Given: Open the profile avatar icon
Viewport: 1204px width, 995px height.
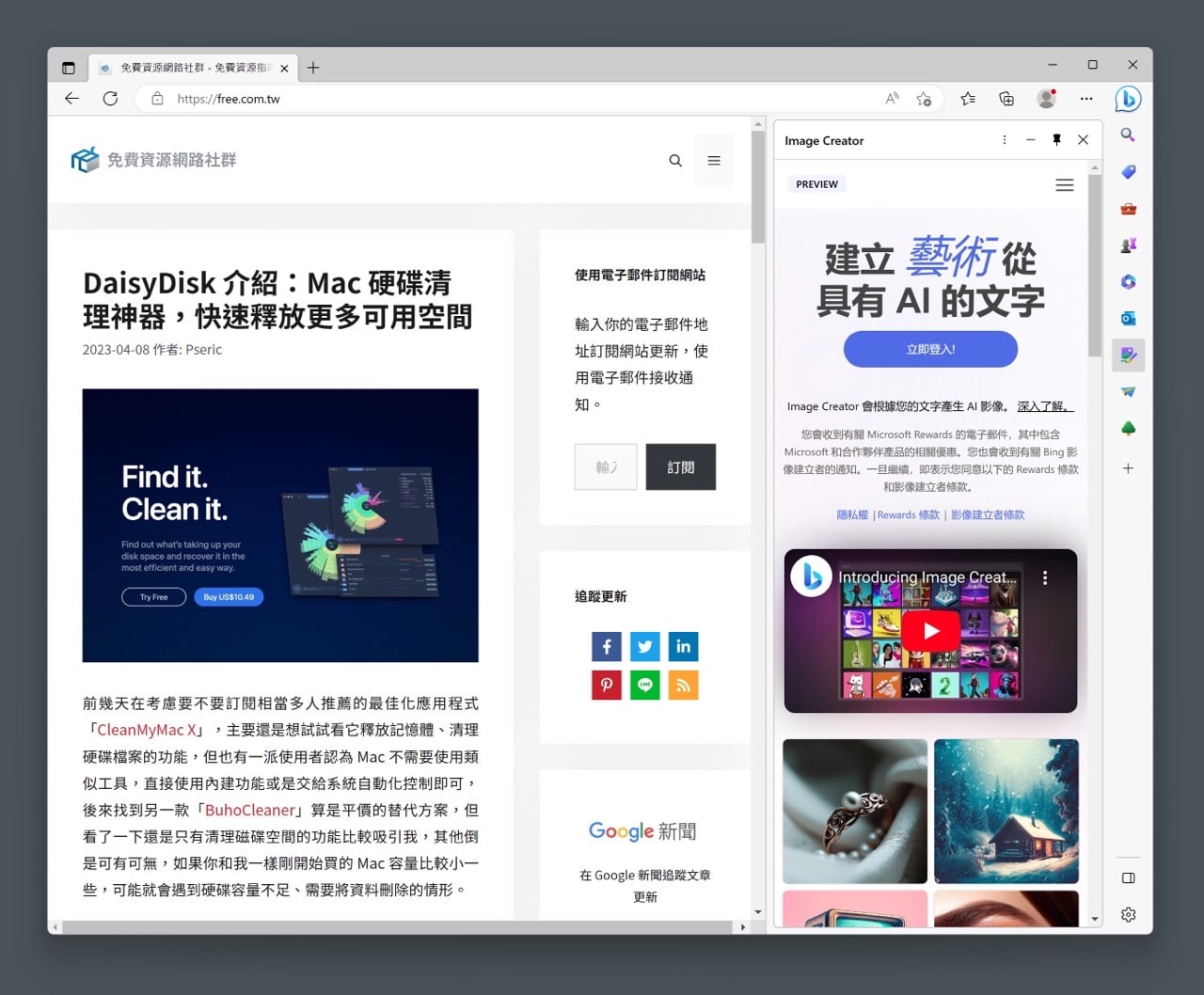Looking at the screenshot, I should tap(1046, 98).
